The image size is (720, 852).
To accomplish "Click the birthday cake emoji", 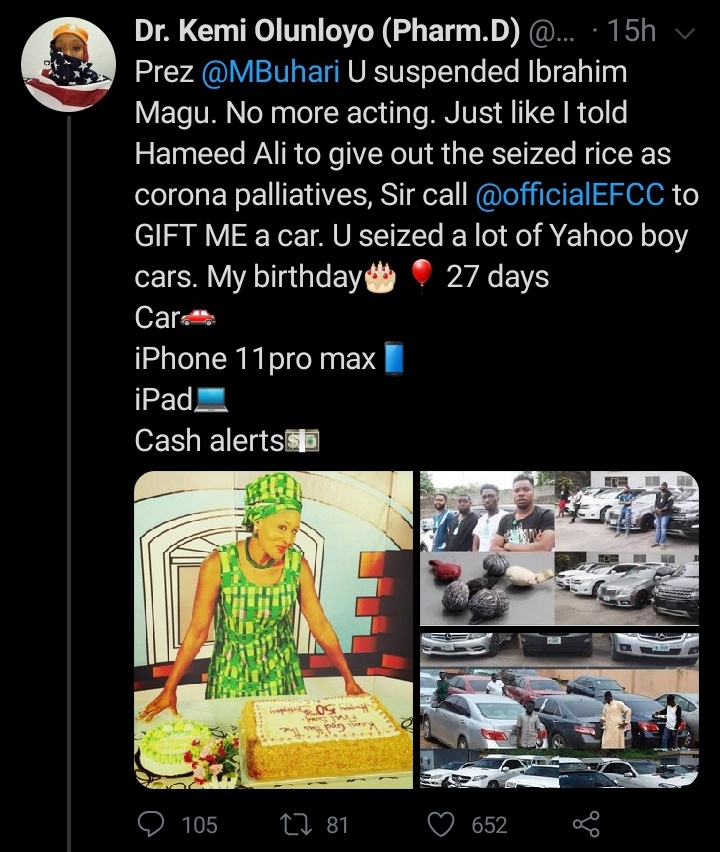I will [380, 277].
